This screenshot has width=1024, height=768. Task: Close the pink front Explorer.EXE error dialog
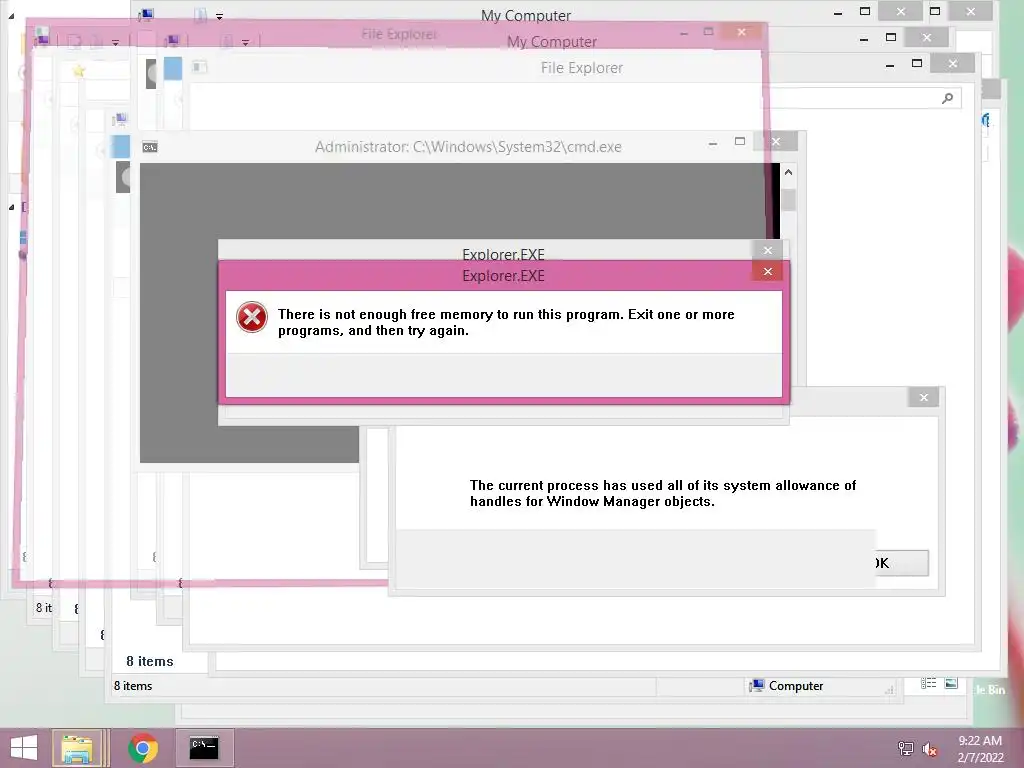tap(768, 272)
